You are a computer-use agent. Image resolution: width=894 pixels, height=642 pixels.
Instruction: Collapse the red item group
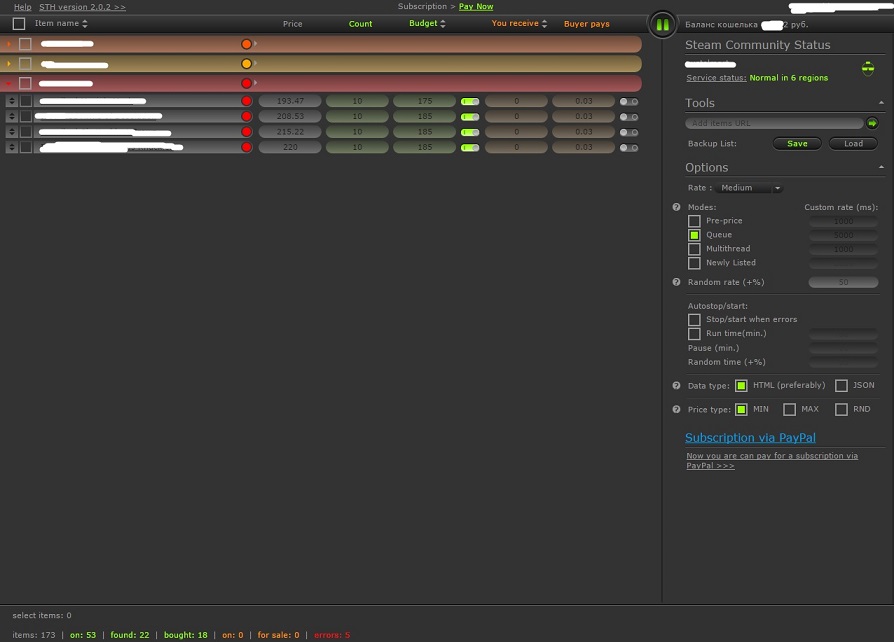[x=9, y=84]
